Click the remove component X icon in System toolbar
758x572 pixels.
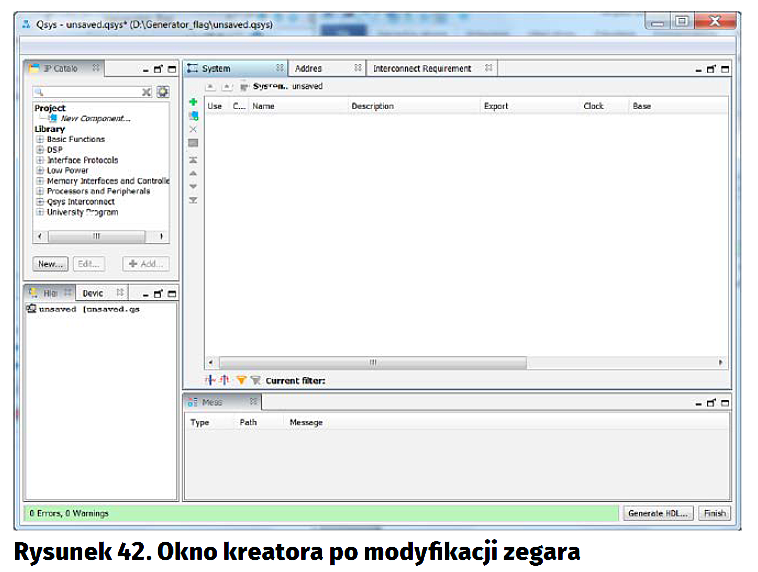click(x=193, y=130)
